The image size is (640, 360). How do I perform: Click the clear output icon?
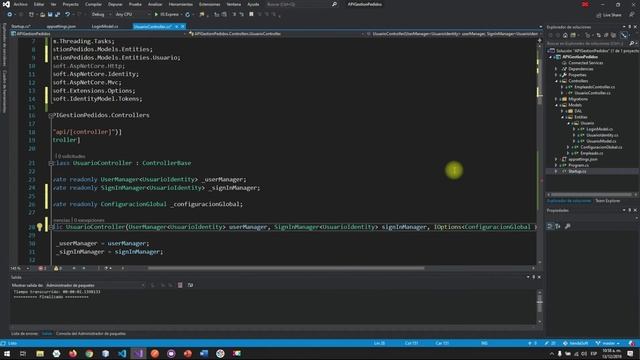pyautogui.click(x=180, y=285)
